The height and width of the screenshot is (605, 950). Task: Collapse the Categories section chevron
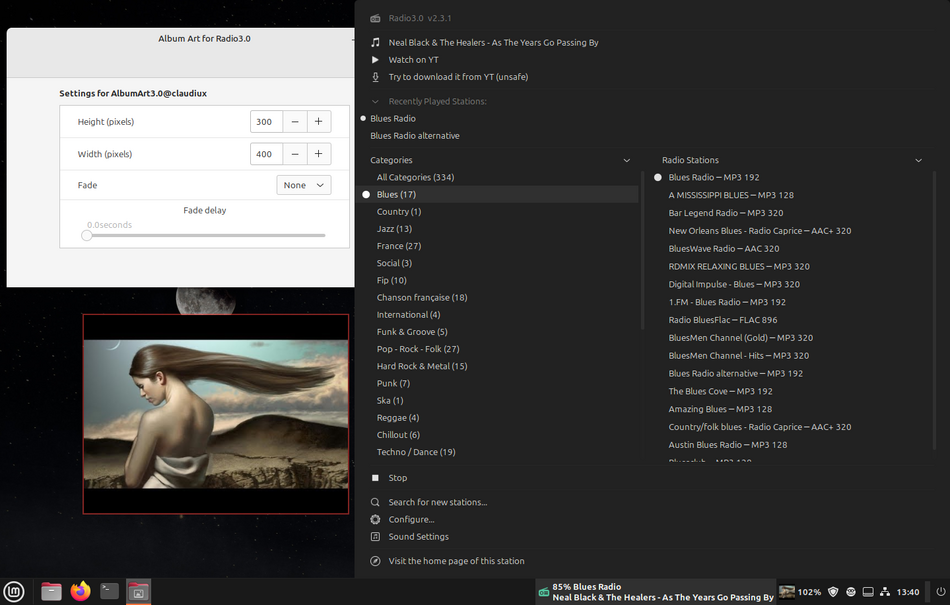coord(626,160)
